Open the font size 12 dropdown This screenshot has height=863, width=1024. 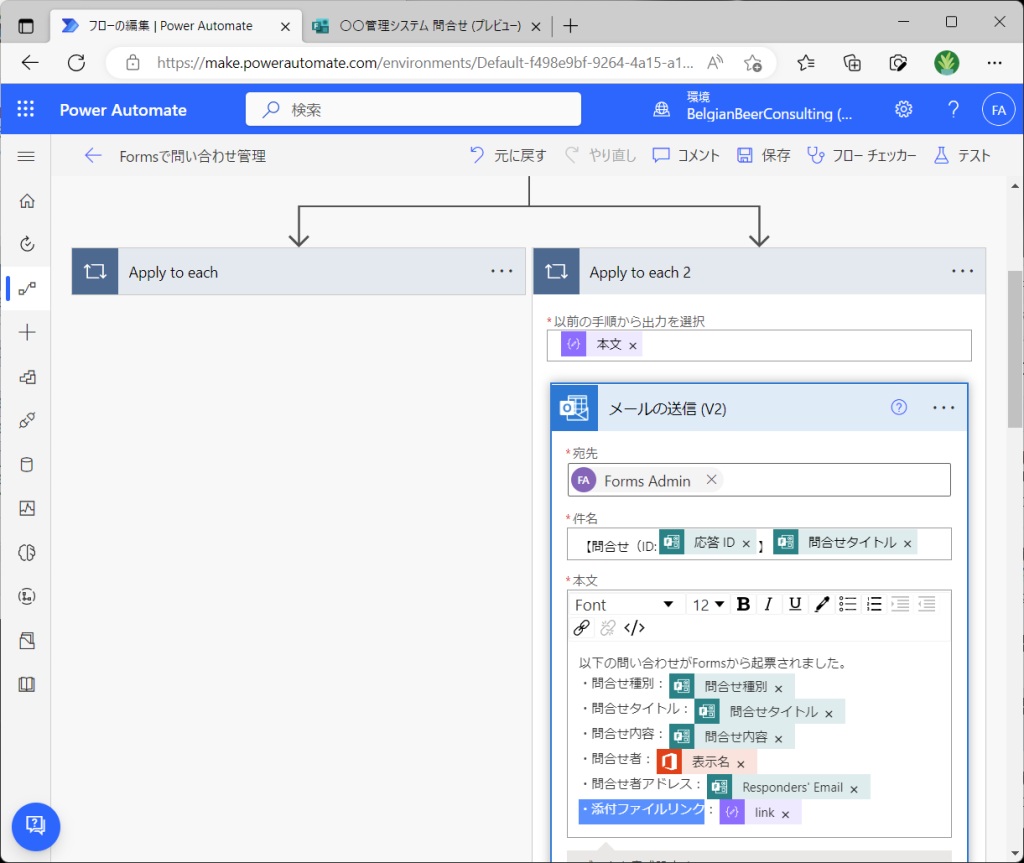pyautogui.click(x=708, y=605)
